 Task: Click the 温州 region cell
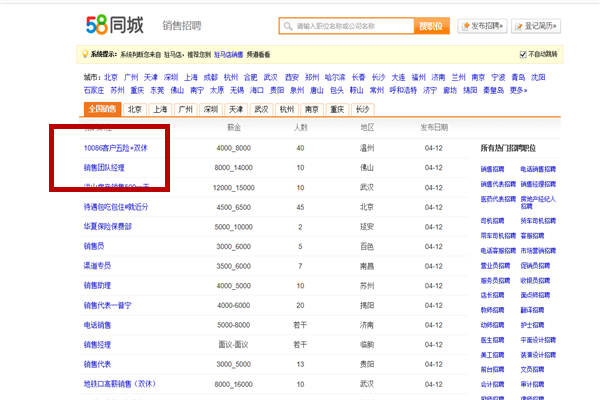coord(367,148)
